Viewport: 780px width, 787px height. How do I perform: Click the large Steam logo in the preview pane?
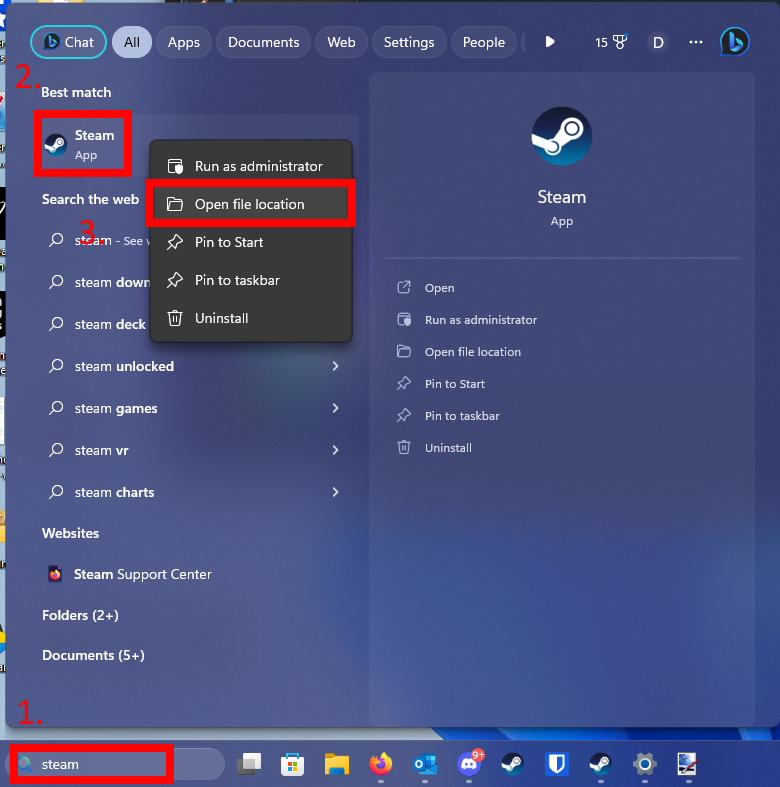(562, 136)
